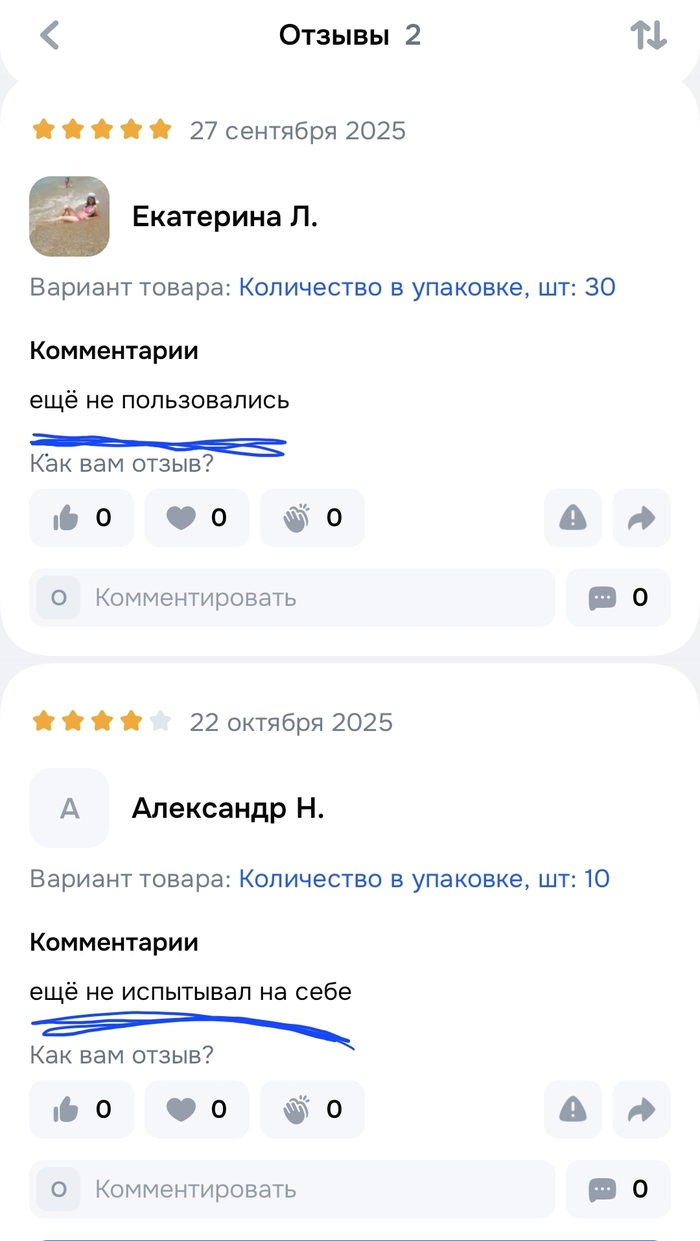The image size is (700, 1241).
Task: Comment on Александр Н.'s review
Action: tap(292, 1189)
